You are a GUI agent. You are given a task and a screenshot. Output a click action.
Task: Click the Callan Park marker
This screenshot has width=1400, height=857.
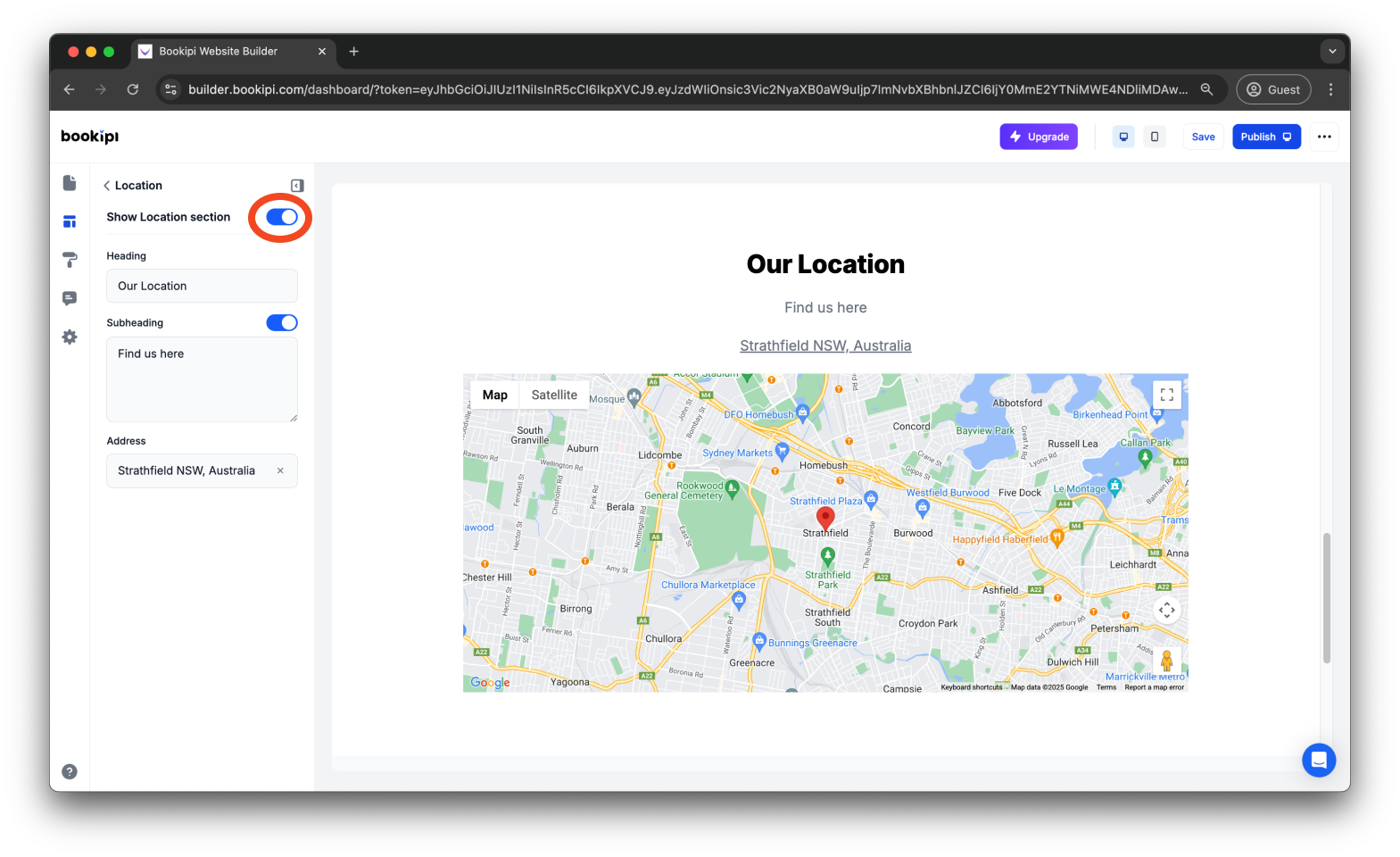(x=1146, y=458)
